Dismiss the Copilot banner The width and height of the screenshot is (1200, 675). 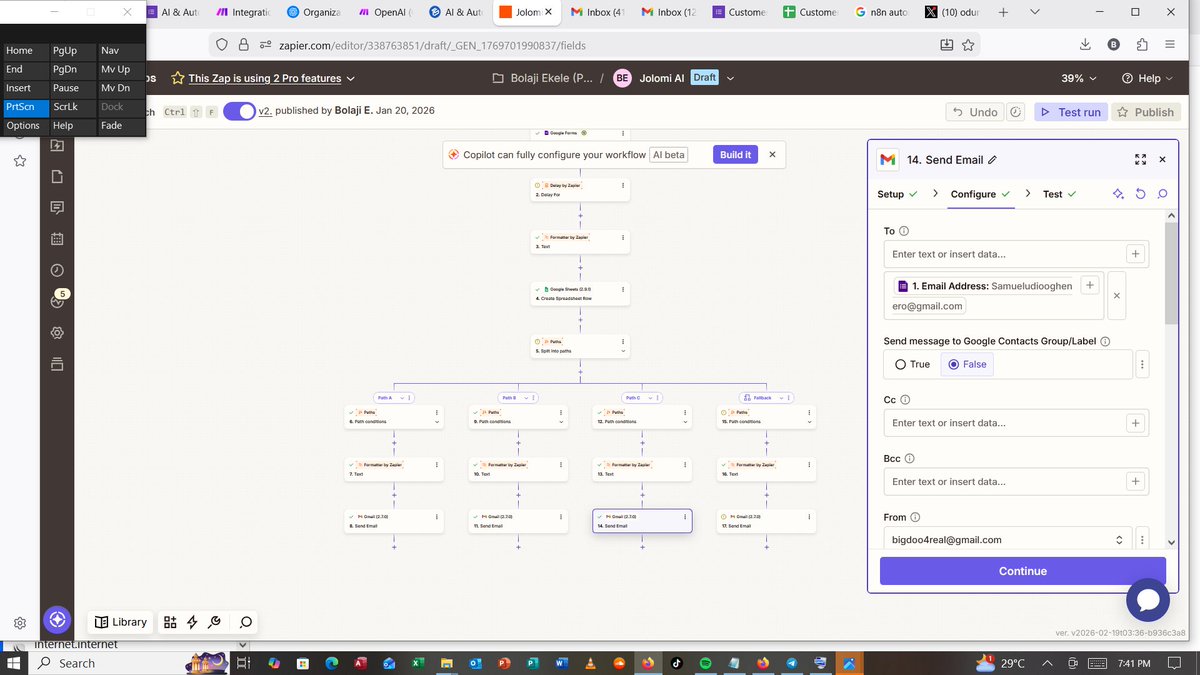[x=772, y=155]
